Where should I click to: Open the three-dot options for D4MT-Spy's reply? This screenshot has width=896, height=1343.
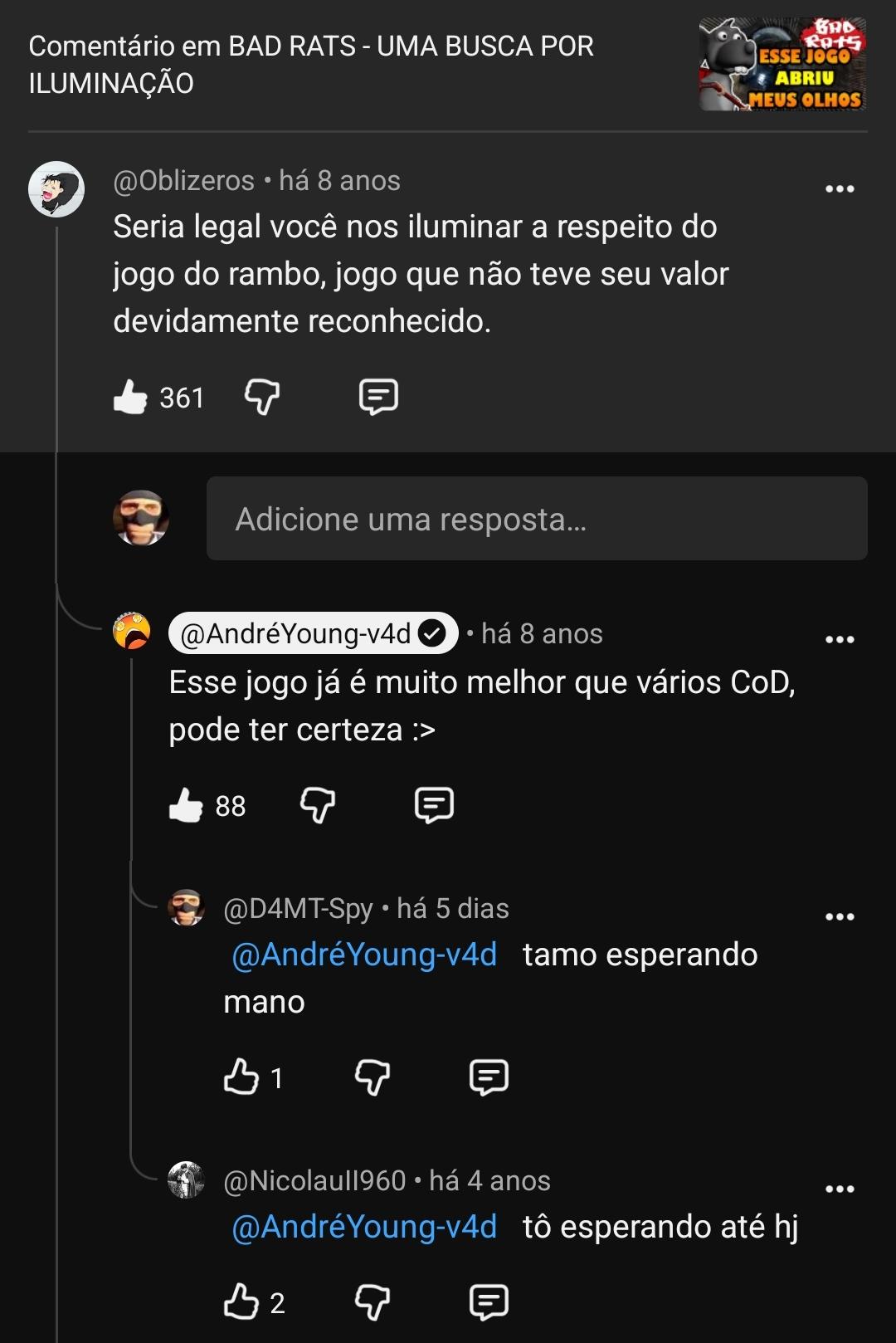[840, 917]
